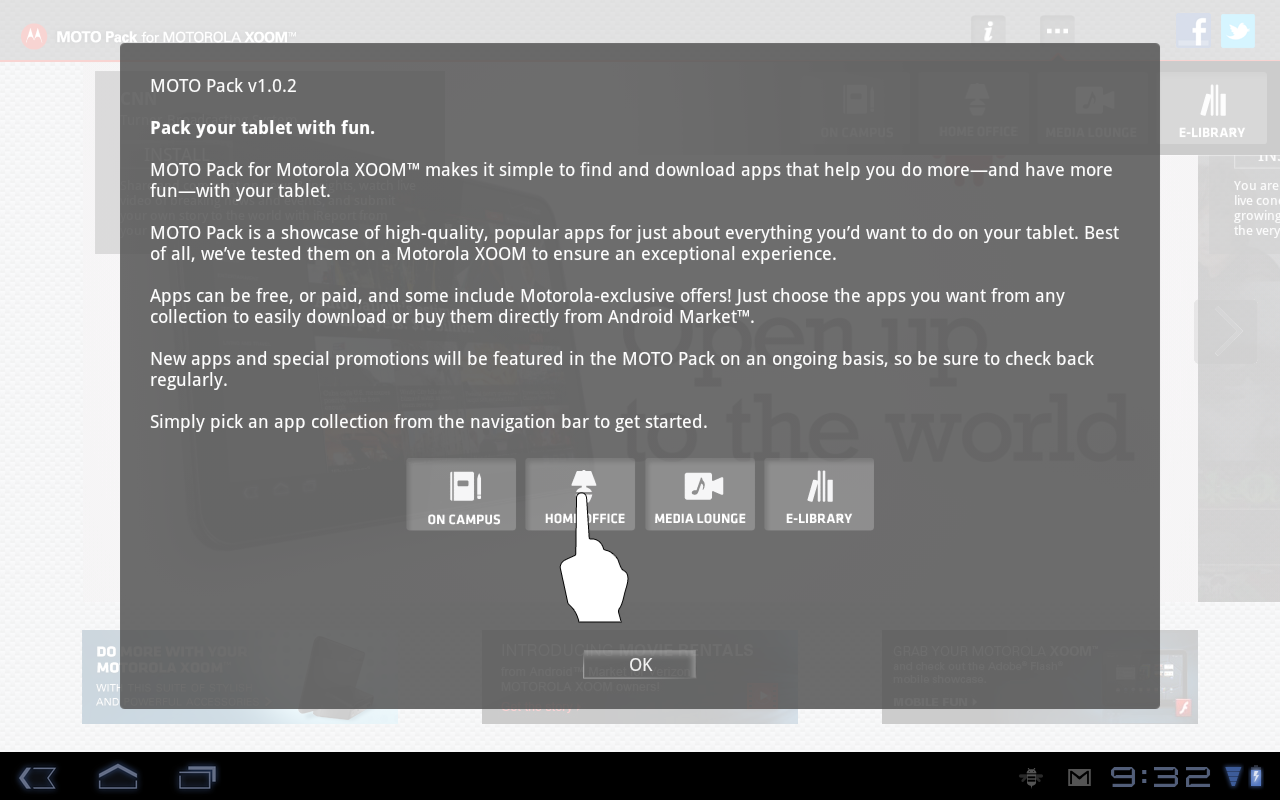Screen dimensions: 1280x800
Task: Tap the Media Lounge icon inside the dialog
Action: click(x=700, y=495)
